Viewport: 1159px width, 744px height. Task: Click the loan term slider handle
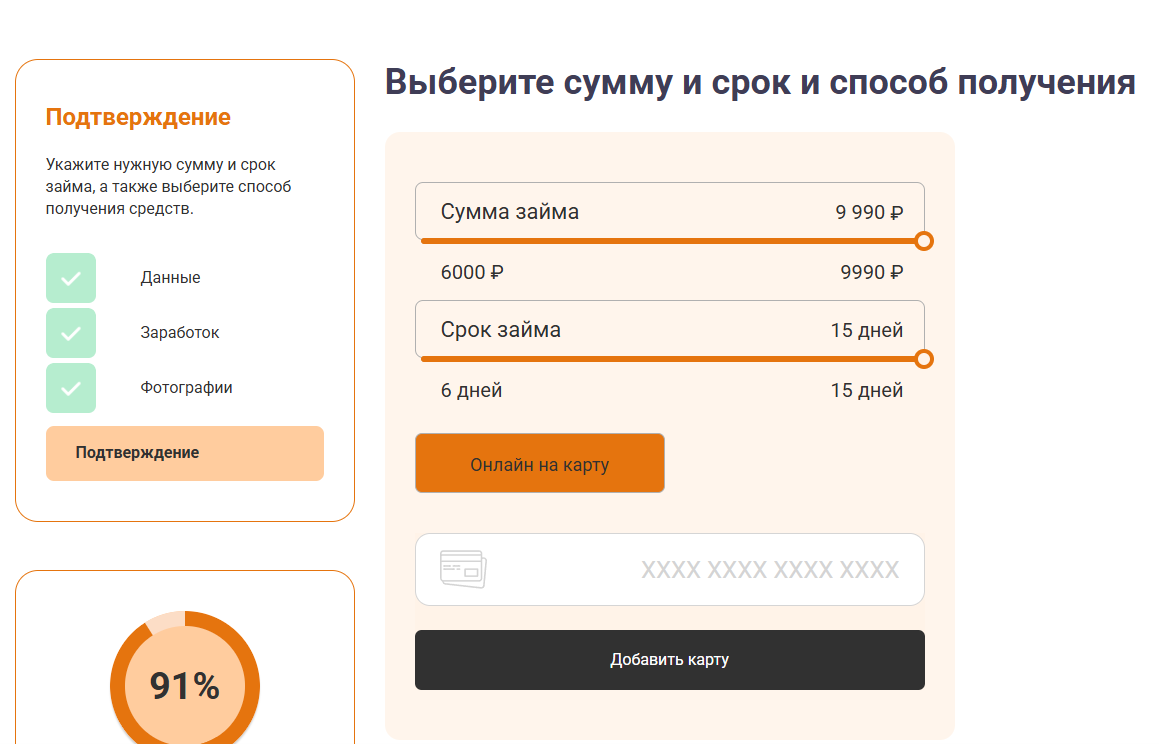pos(924,359)
